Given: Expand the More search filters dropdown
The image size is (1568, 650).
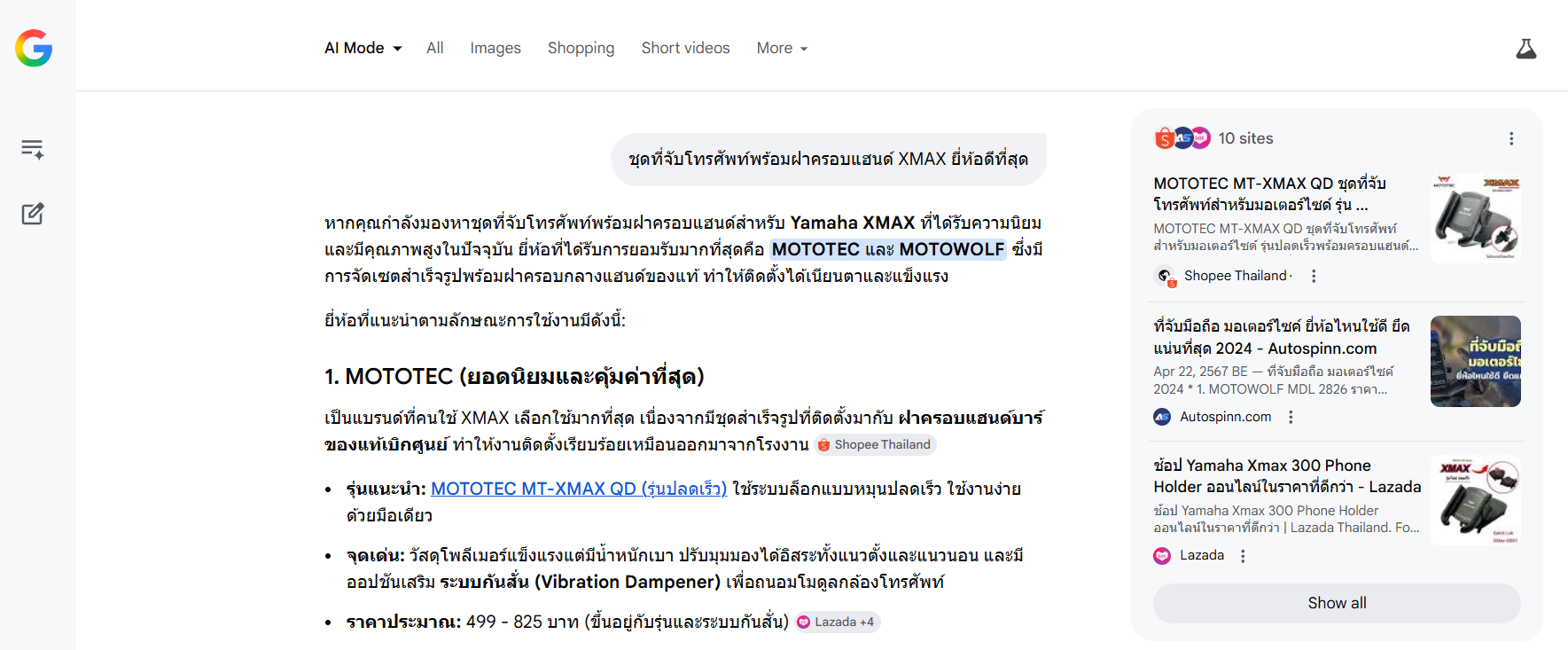Looking at the screenshot, I should (x=782, y=48).
